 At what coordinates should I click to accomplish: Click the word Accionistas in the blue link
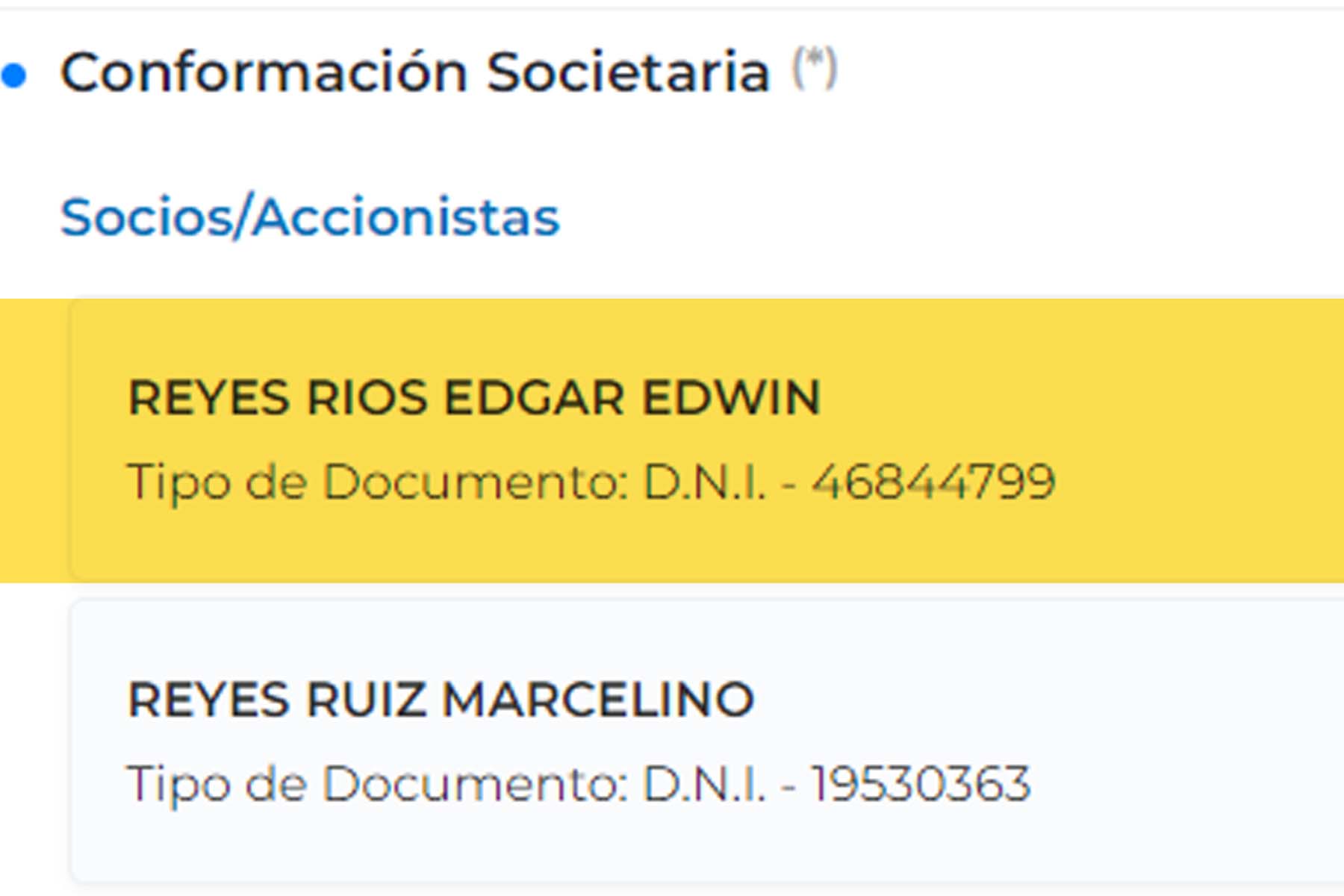click(x=406, y=217)
